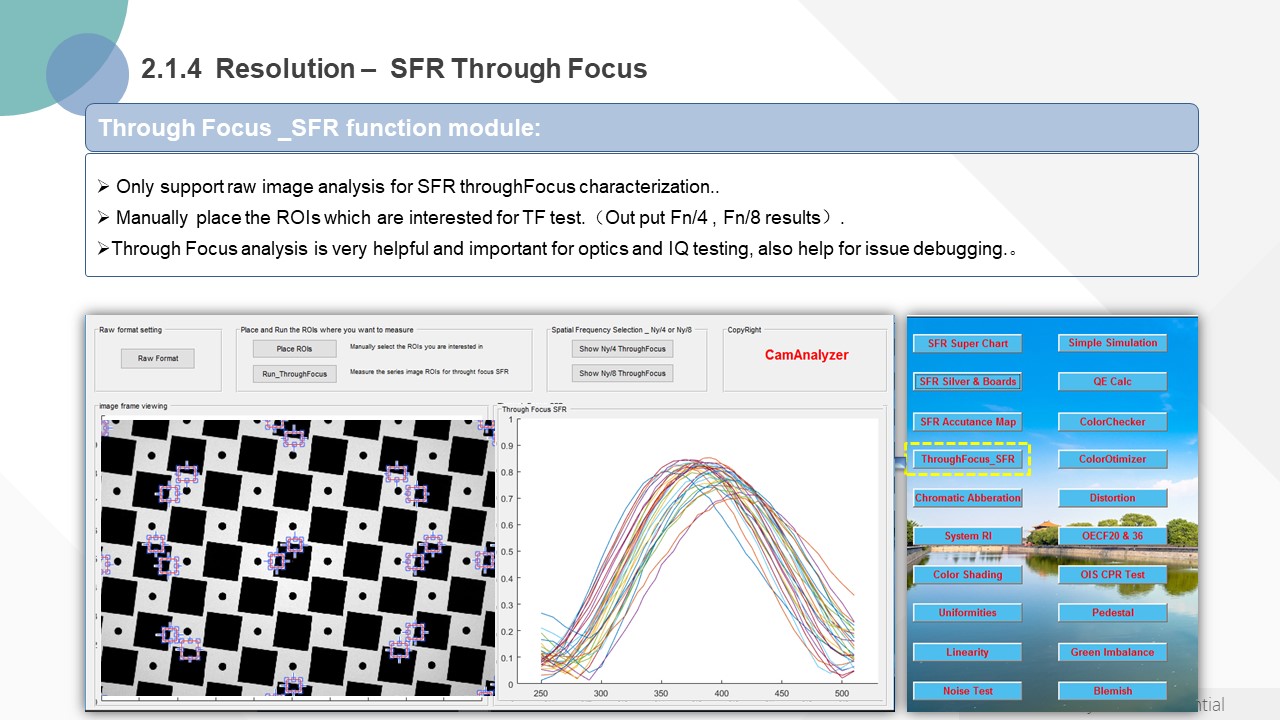
Task: Open the Color Shading module
Action: click(x=967, y=575)
